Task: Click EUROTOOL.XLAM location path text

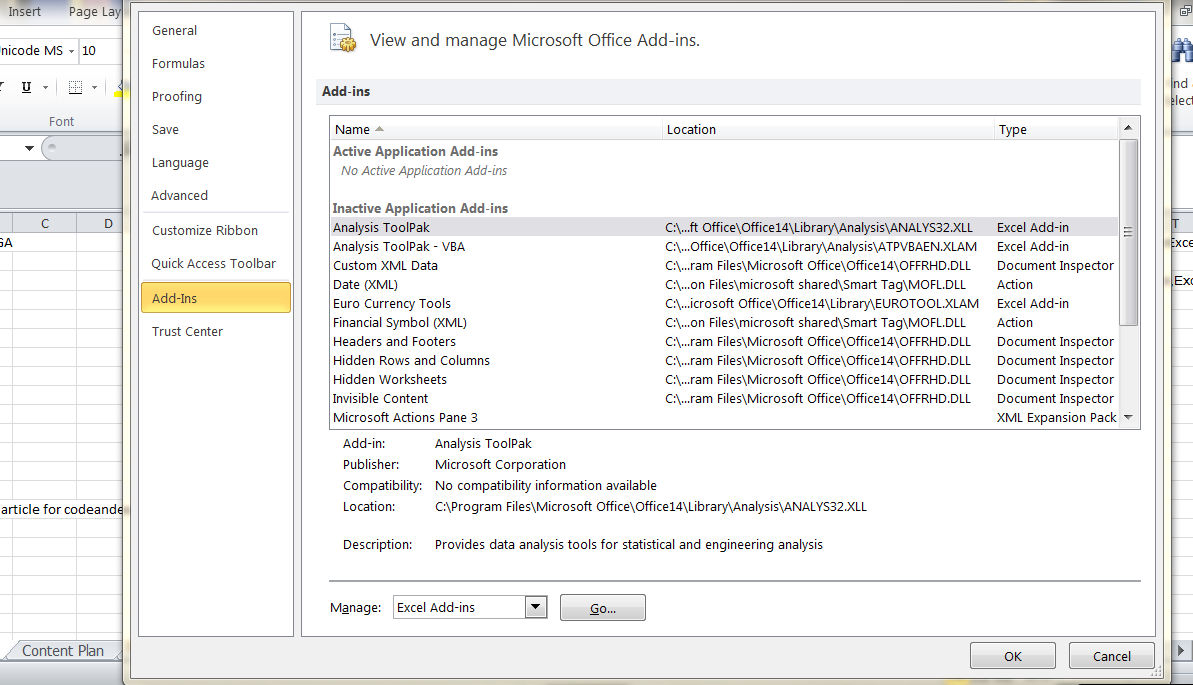Action: [822, 303]
